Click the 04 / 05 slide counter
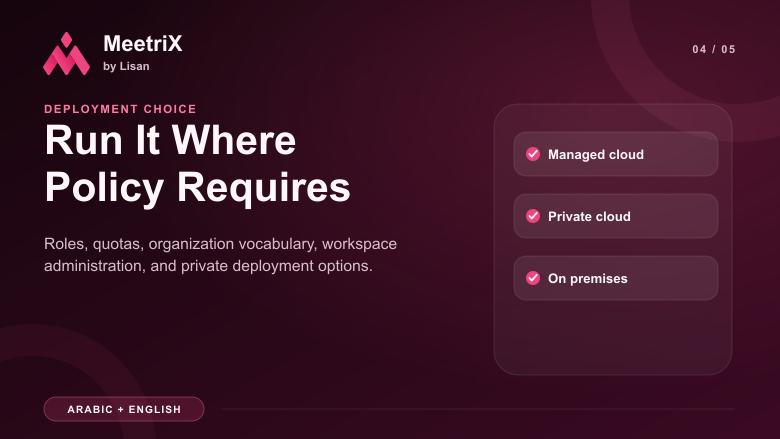 (714, 49)
